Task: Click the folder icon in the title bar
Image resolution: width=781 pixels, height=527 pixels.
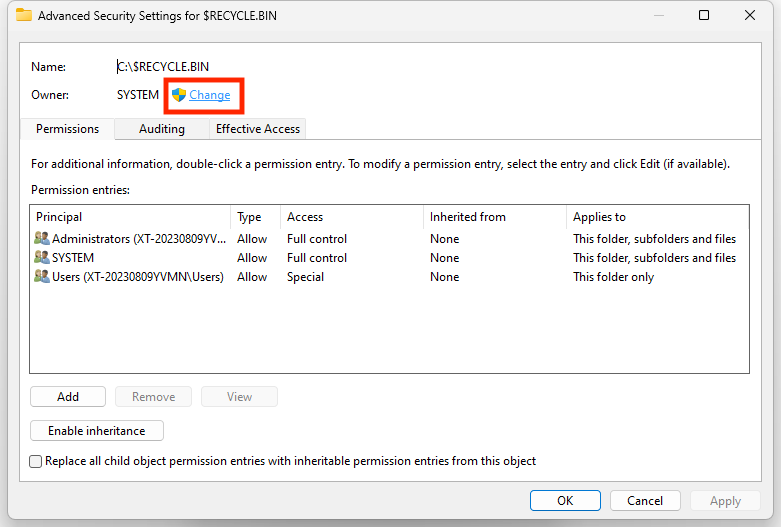Action: (24, 16)
